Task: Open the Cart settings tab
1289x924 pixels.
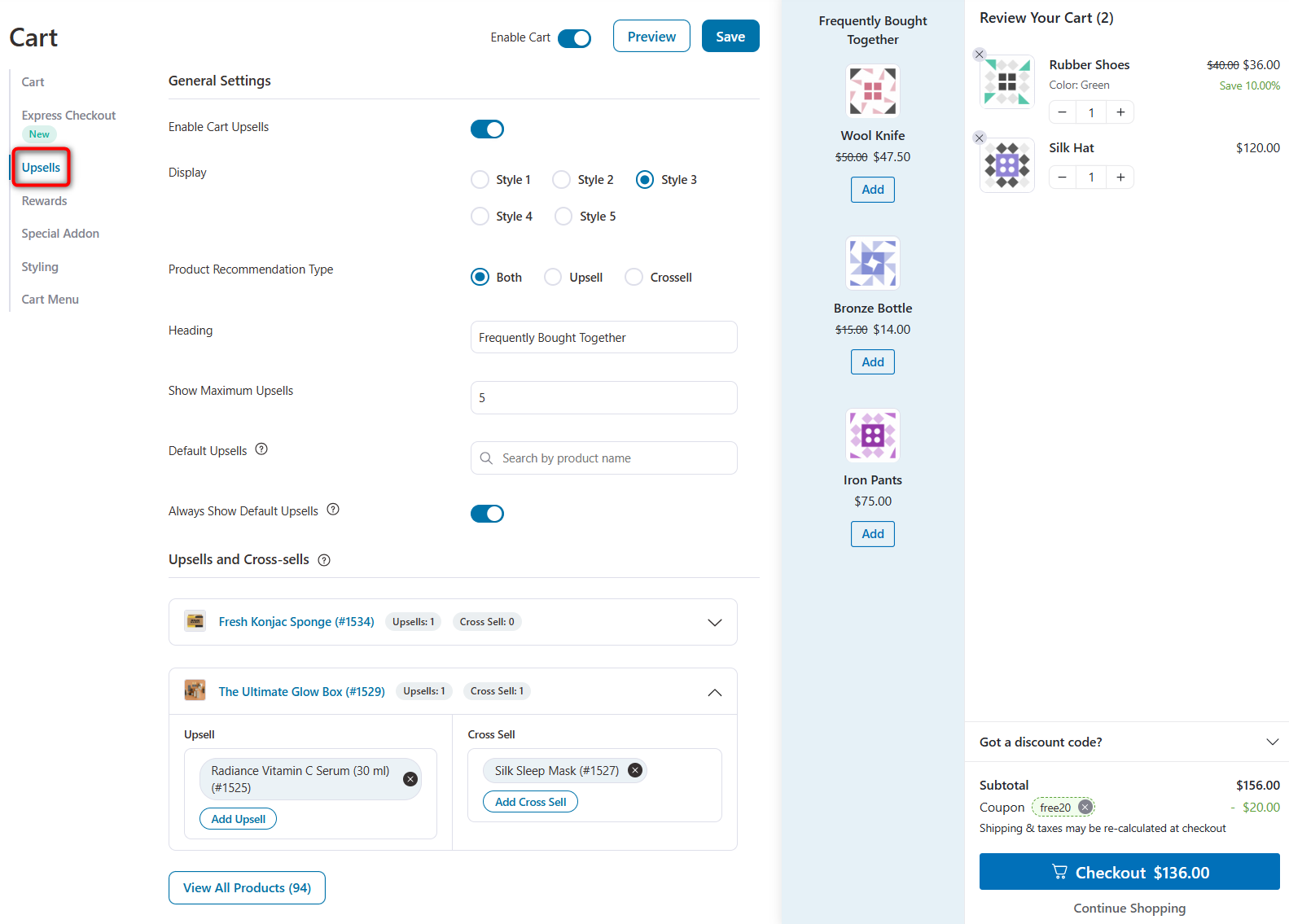Action: pos(33,82)
